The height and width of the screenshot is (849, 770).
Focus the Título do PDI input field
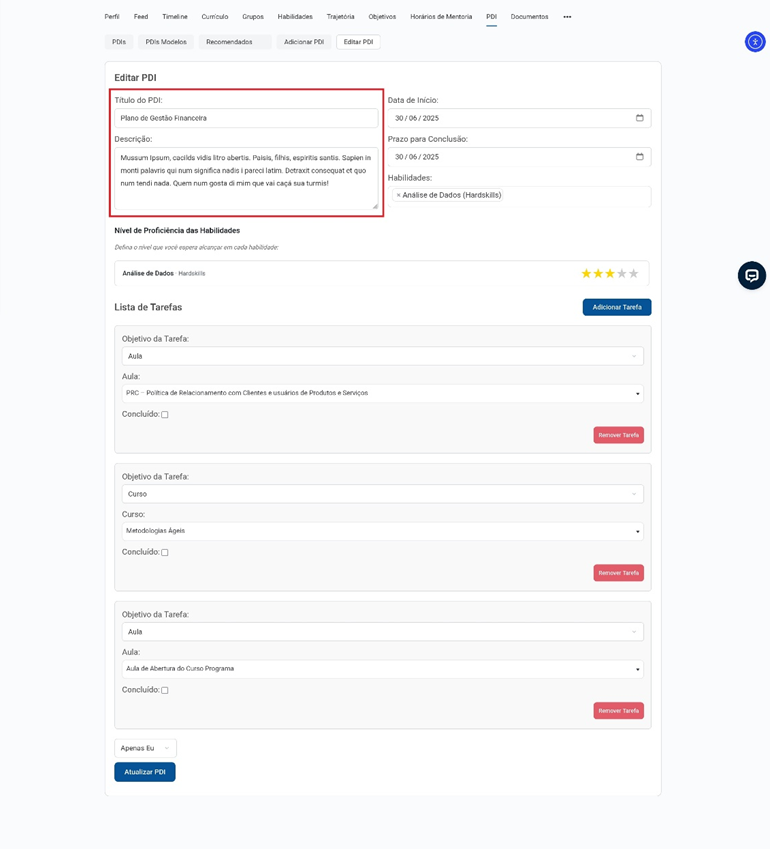coord(246,118)
